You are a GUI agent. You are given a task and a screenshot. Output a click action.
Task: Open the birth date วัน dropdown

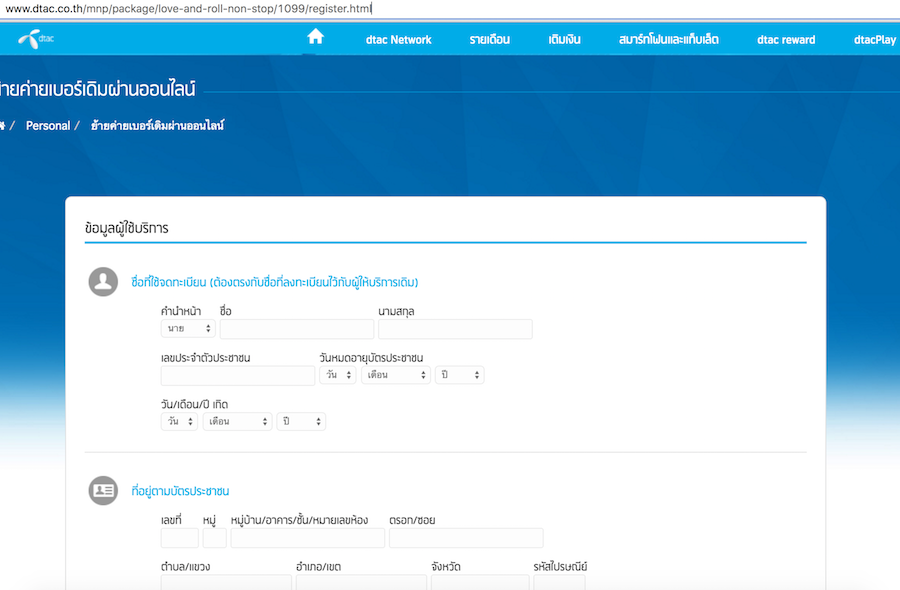[x=179, y=422]
